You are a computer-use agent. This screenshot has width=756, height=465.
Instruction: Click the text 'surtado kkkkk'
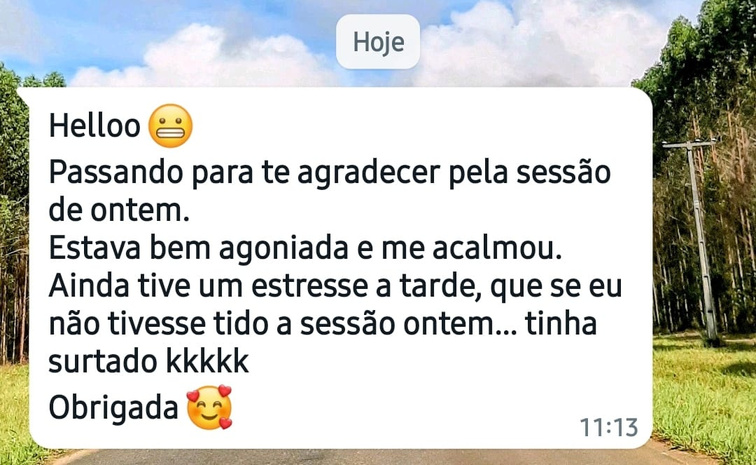tap(149, 361)
